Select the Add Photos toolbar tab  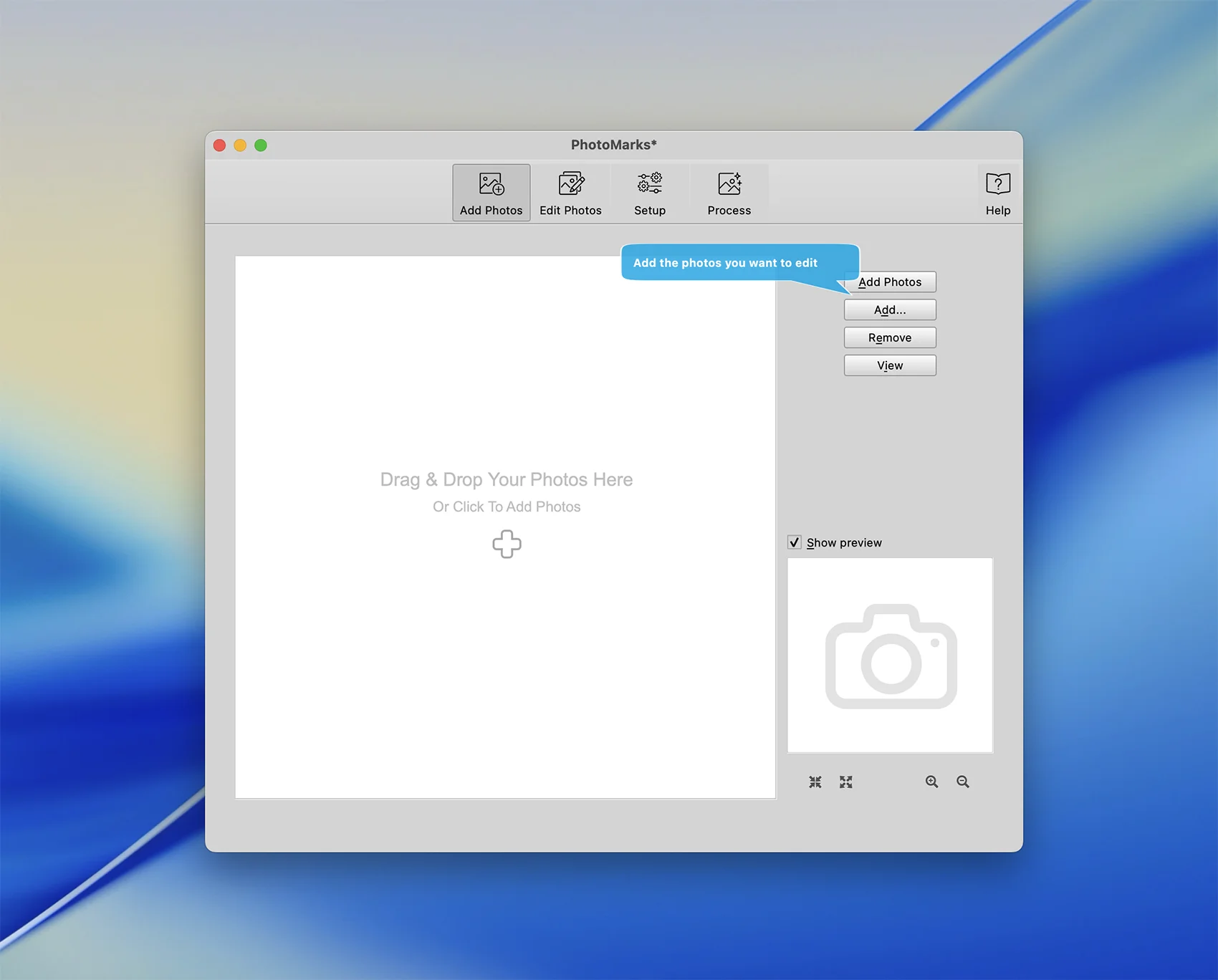point(491,193)
